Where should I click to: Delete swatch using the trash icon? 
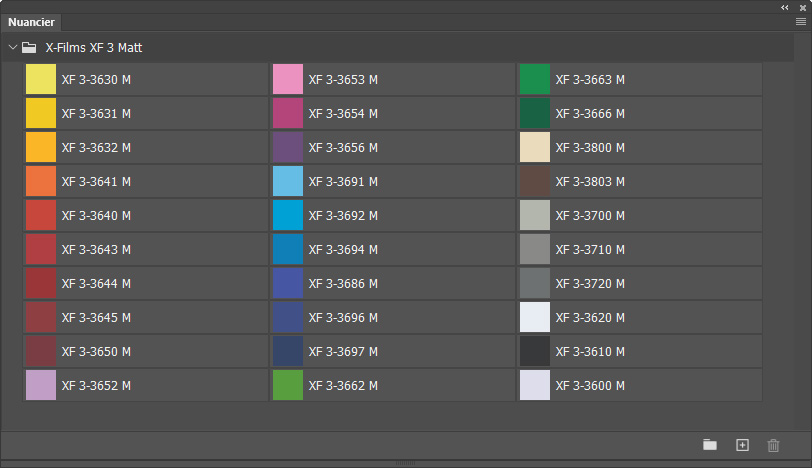click(x=773, y=445)
